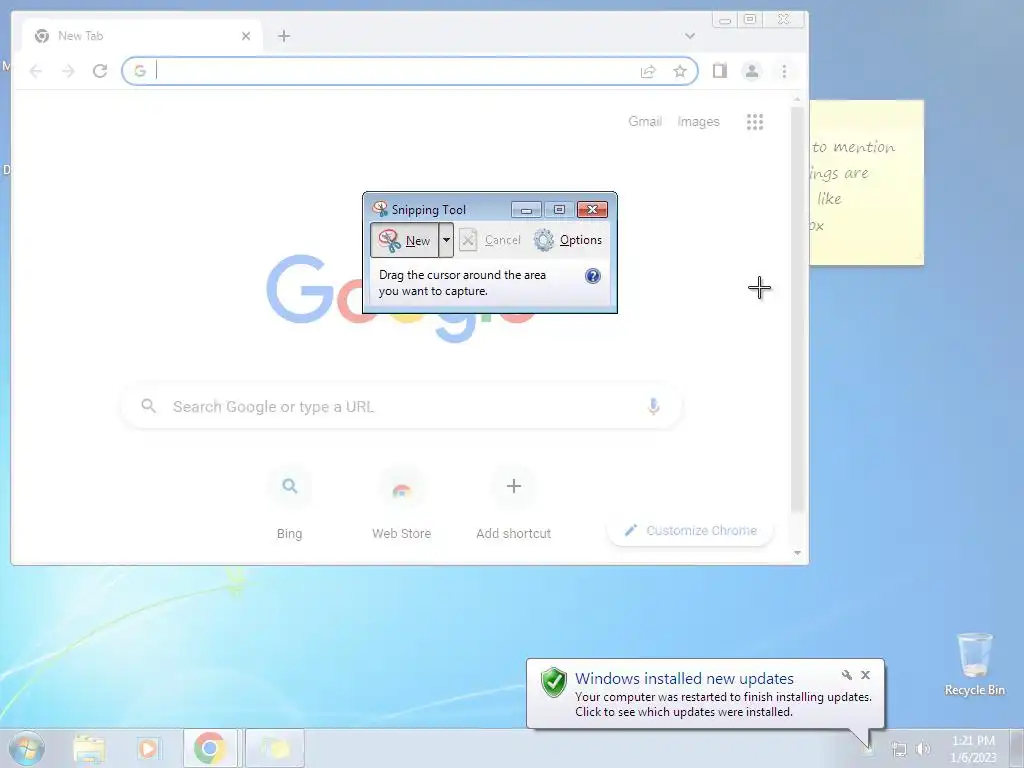Click Chrome's forward arrow
Viewport: 1024px width, 768px height.
(x=68, y=71)
